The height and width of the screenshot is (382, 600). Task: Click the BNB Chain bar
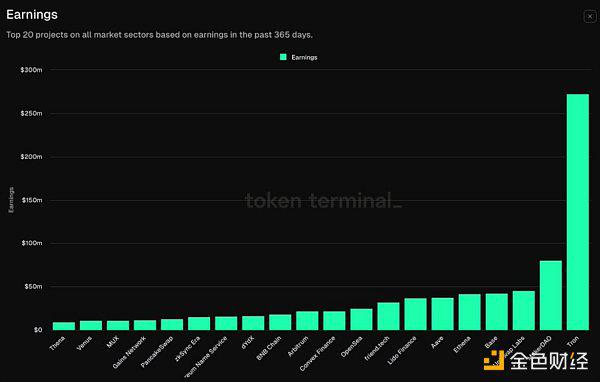pyautogui.click(x=280, y=322)
